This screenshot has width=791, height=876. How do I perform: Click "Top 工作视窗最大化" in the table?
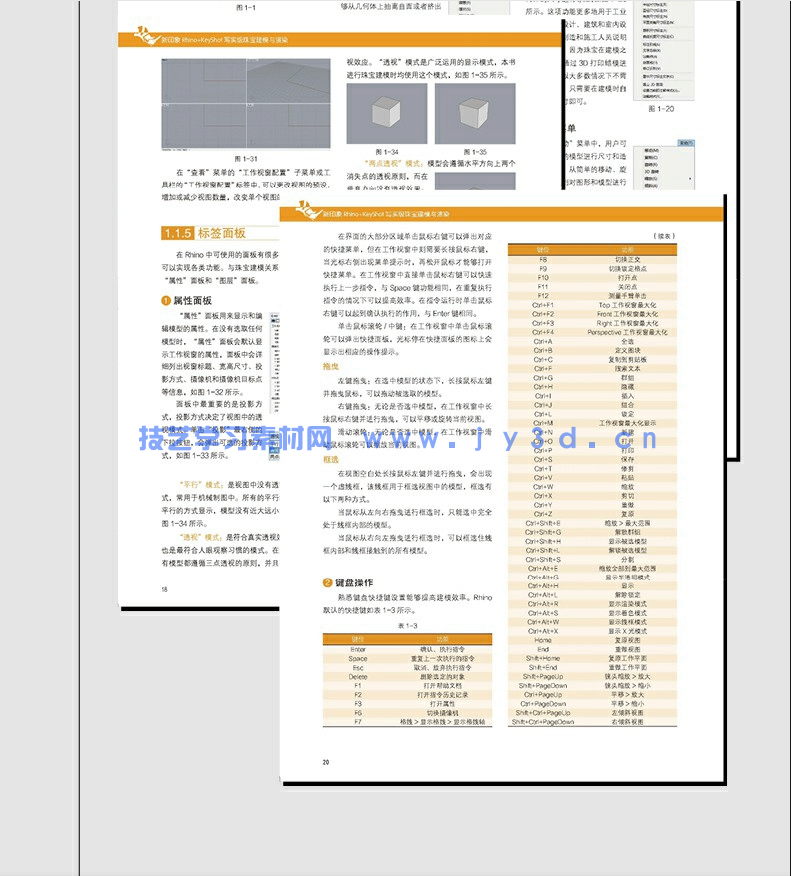click(x=627, y=305)
